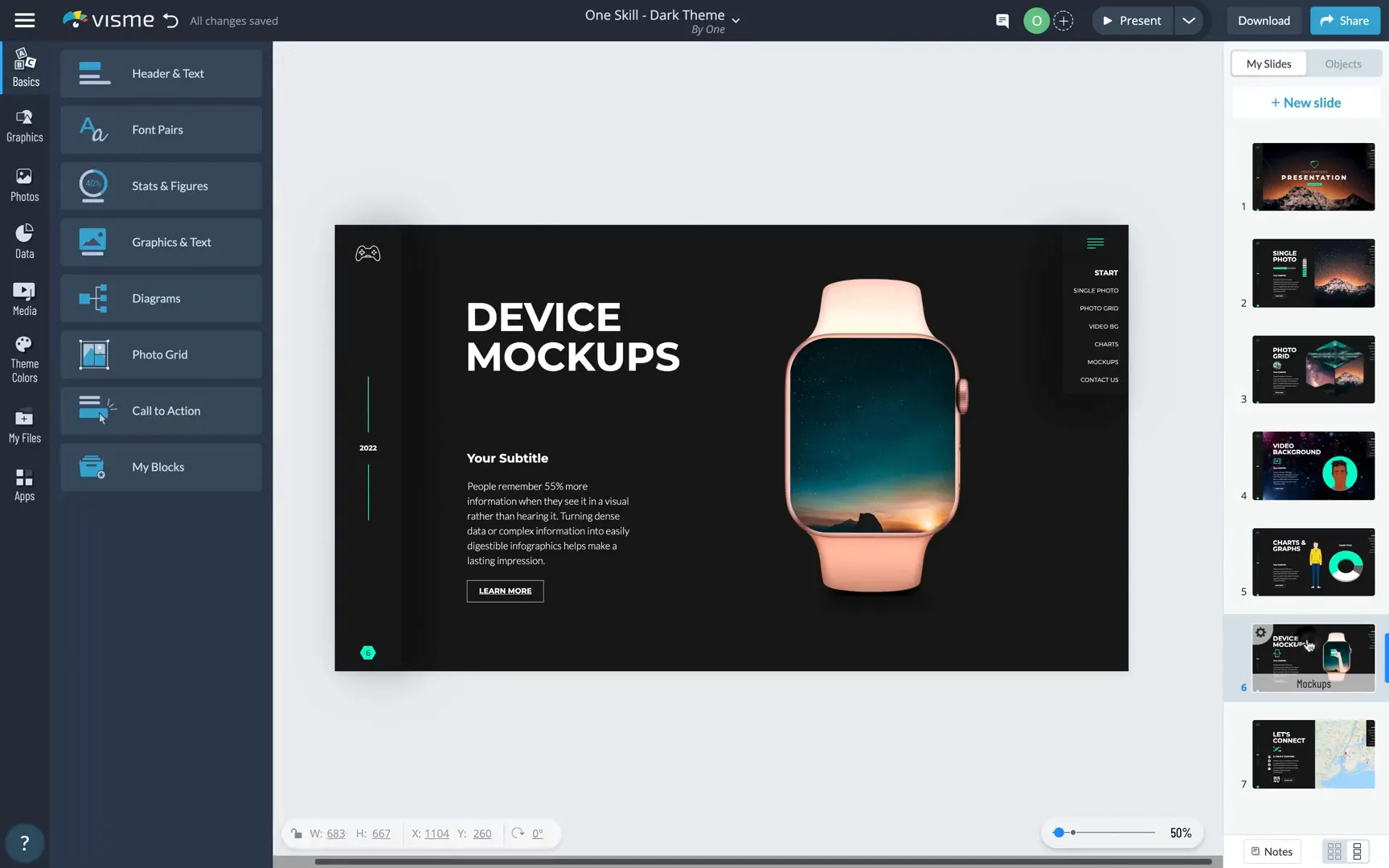
Task: Switch to grid view of slides
Action: click(x=1334, y=851)
